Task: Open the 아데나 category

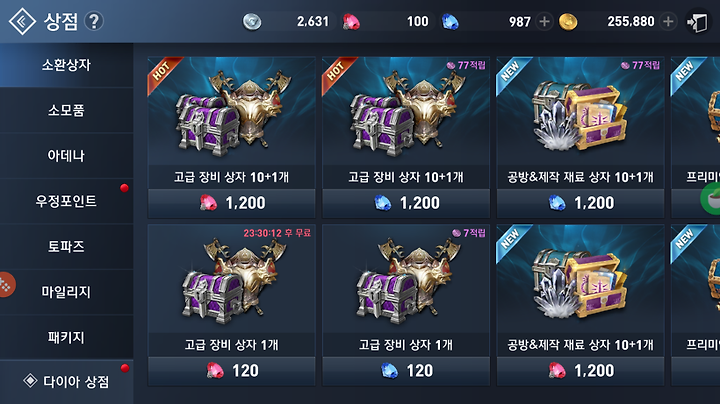Action: pyautogui.click(x=67, y=156)
